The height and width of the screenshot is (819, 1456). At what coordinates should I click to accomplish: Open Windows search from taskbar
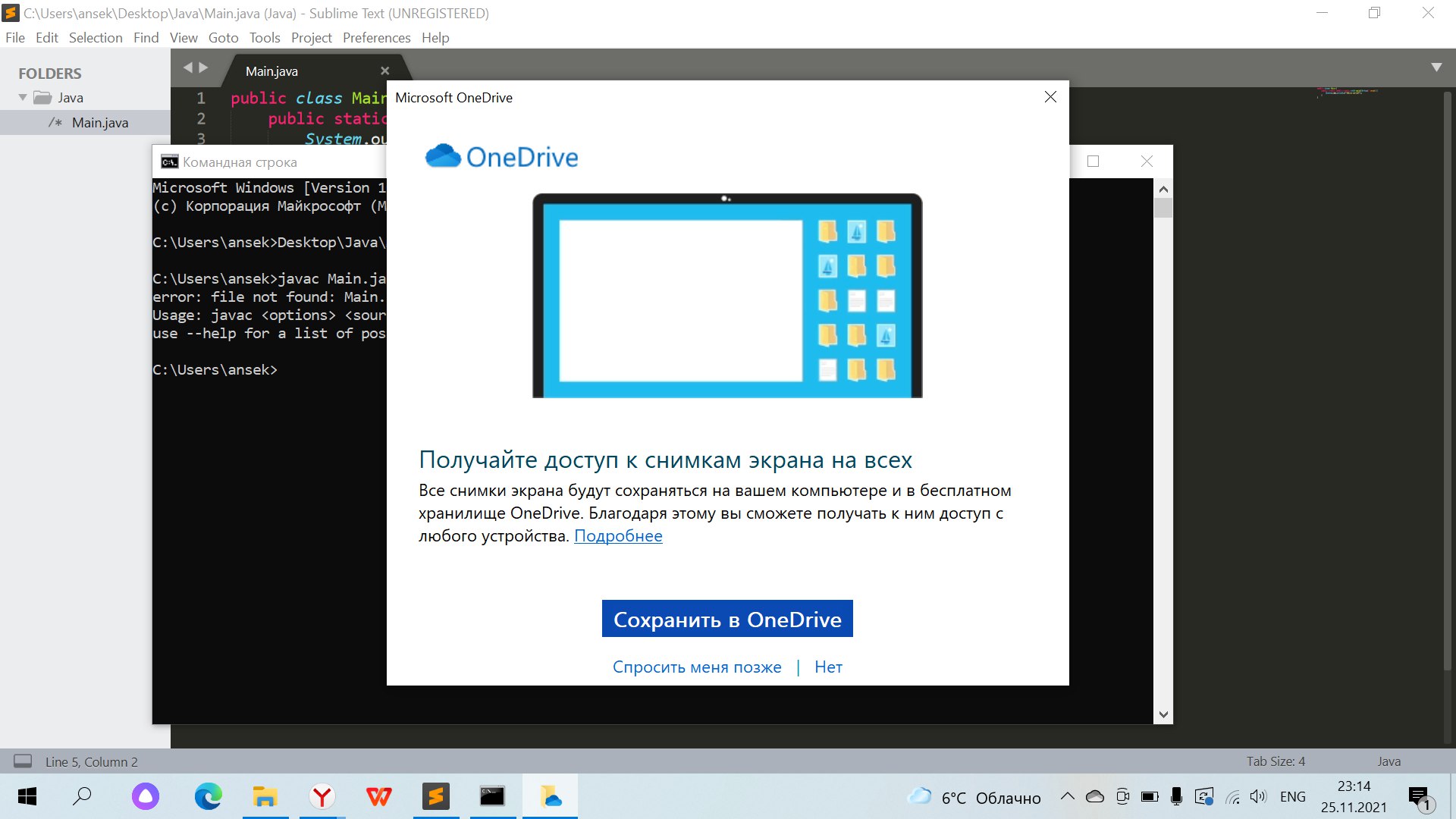point(82,796)
